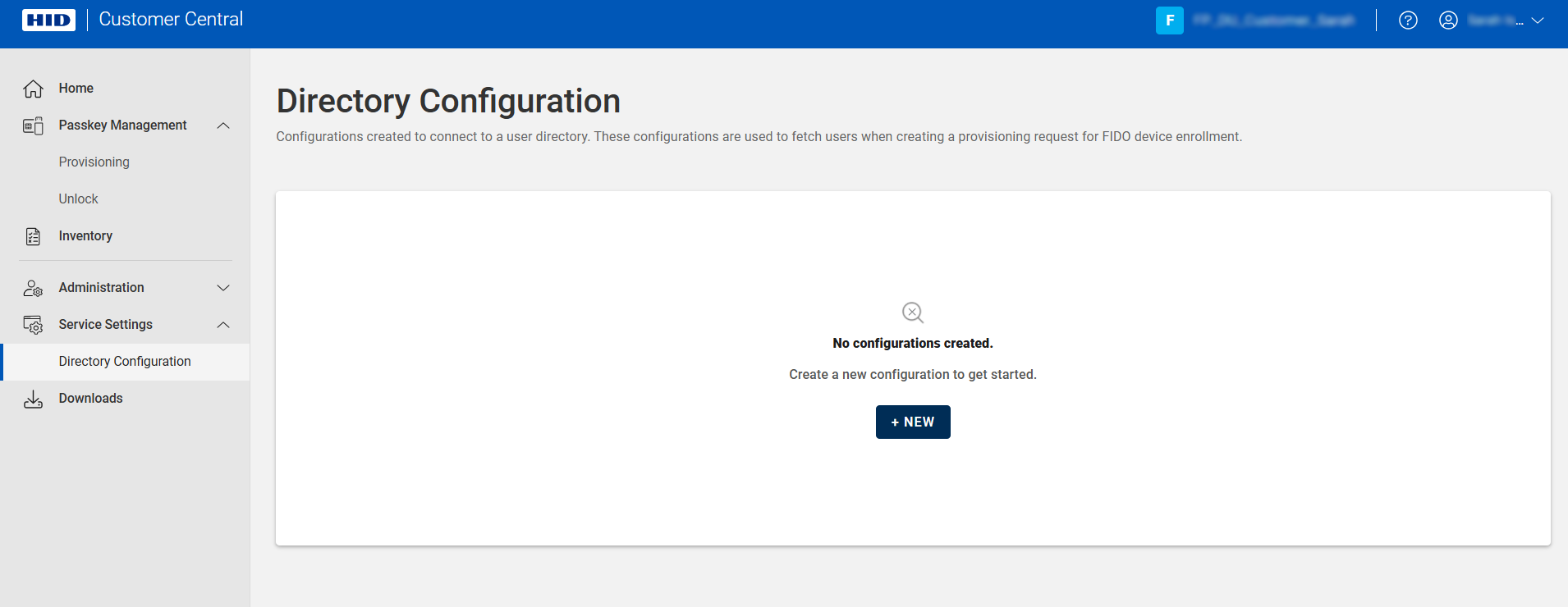The image size is (1568, 607).
Task: Click the Home house icon
Action: (33, 89)
